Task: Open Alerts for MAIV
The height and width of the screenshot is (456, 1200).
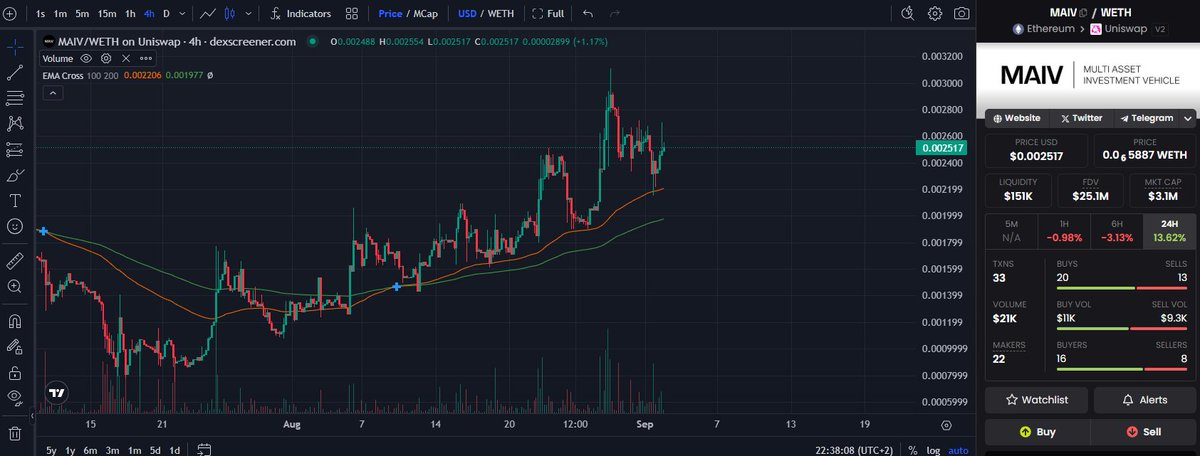Action: coord(1144,400)
